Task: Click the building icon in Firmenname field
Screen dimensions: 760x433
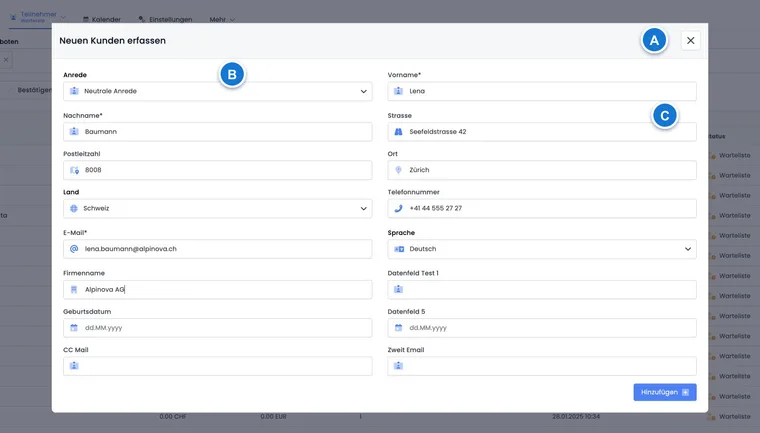Action: coord(74,289)
